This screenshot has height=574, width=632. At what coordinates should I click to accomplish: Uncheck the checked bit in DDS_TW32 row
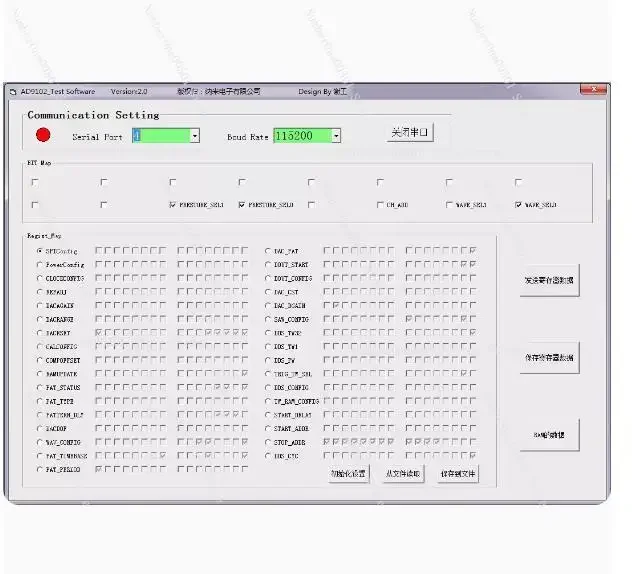[473, 333]
